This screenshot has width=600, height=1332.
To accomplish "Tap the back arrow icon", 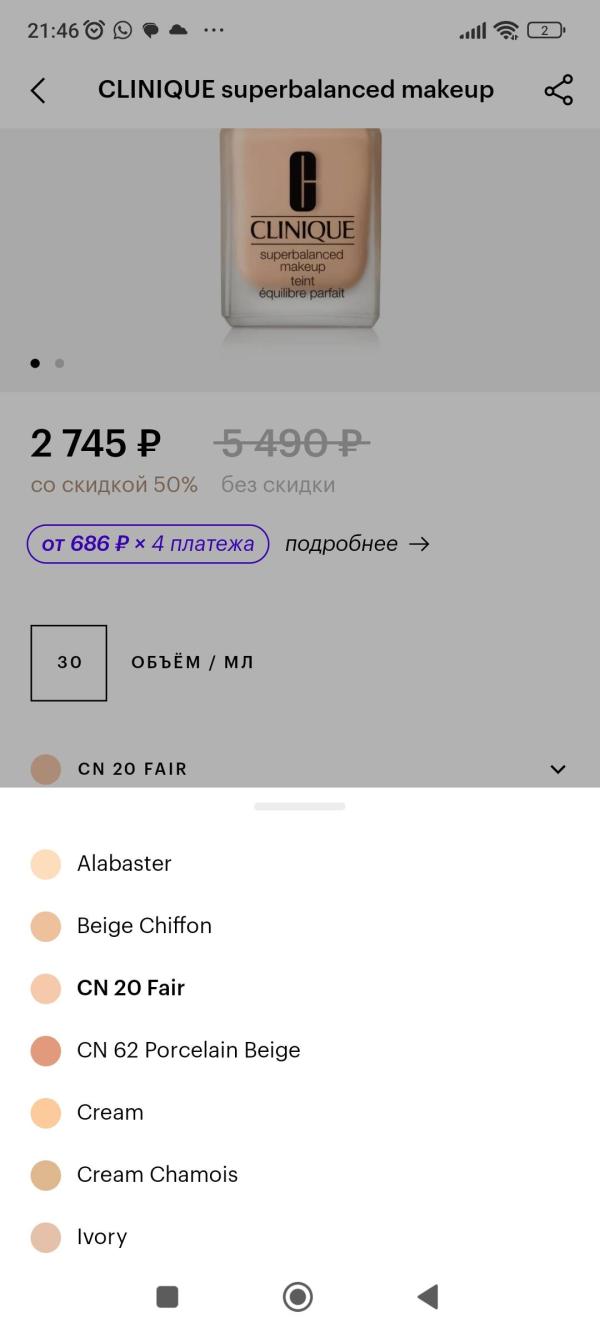I will point(38,90).
